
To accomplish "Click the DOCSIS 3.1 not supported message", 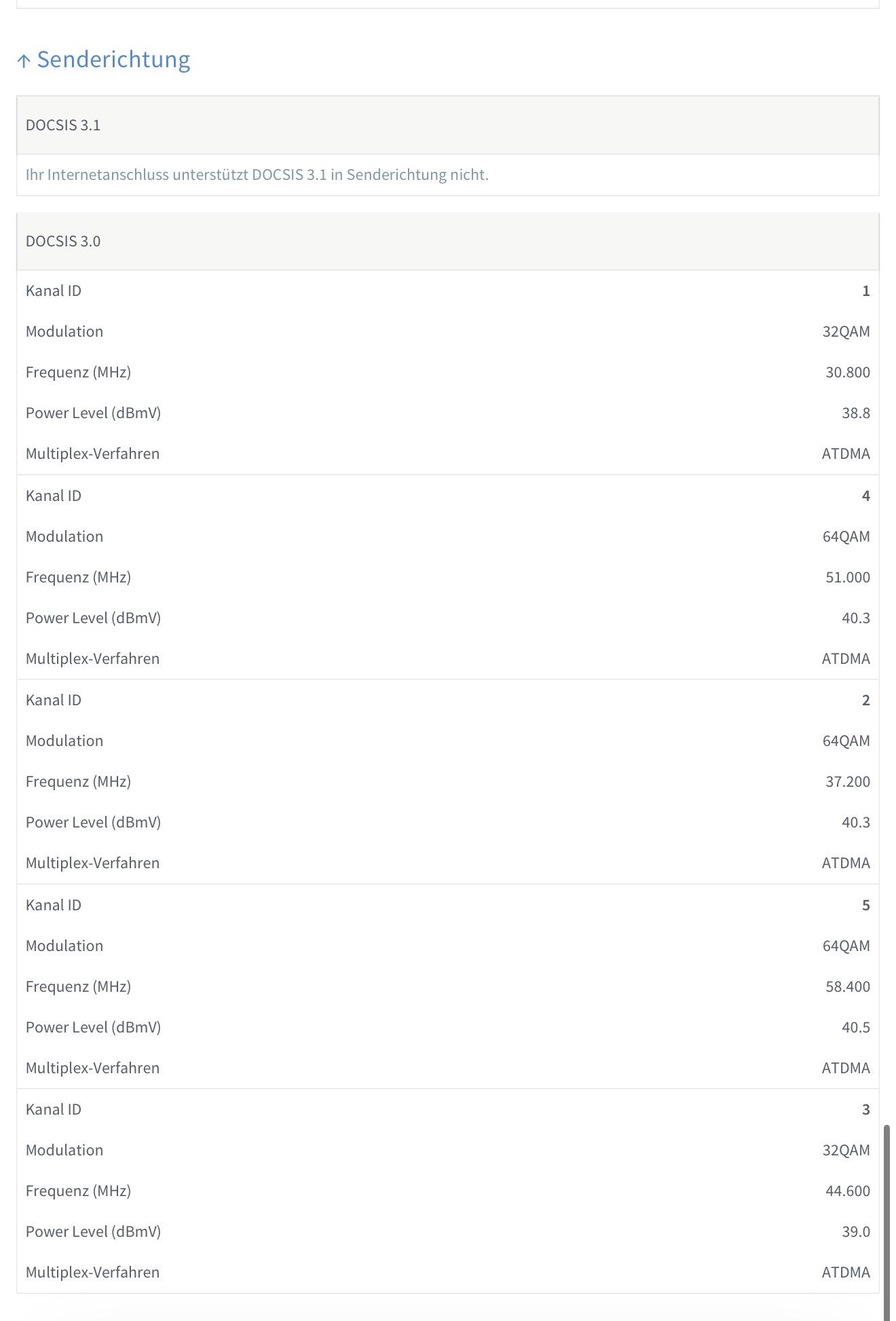I will tap(257, 174).
